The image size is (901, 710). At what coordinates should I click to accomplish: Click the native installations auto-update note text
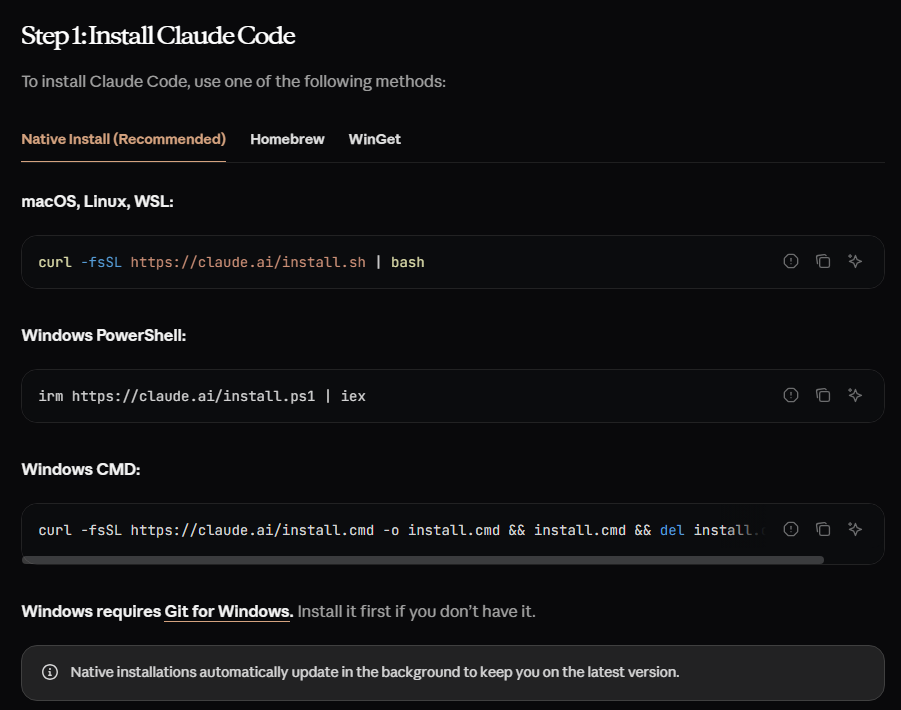coord(375,672)
